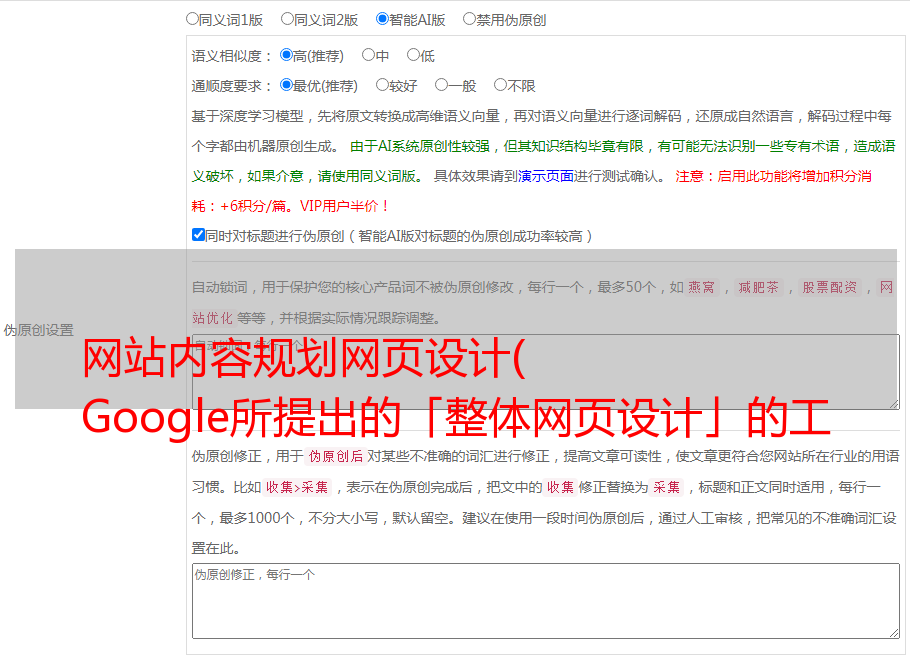Click into the 伪原创修正 text area
The height and width of the screenshot is (658, 911).
point(546,601)
